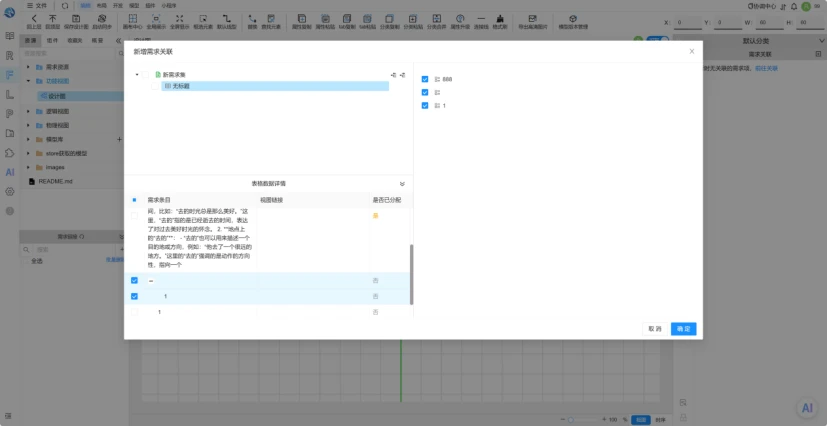Follow the 前往关联 link
The image size is (827, 426).
click(x=766, y=69)
